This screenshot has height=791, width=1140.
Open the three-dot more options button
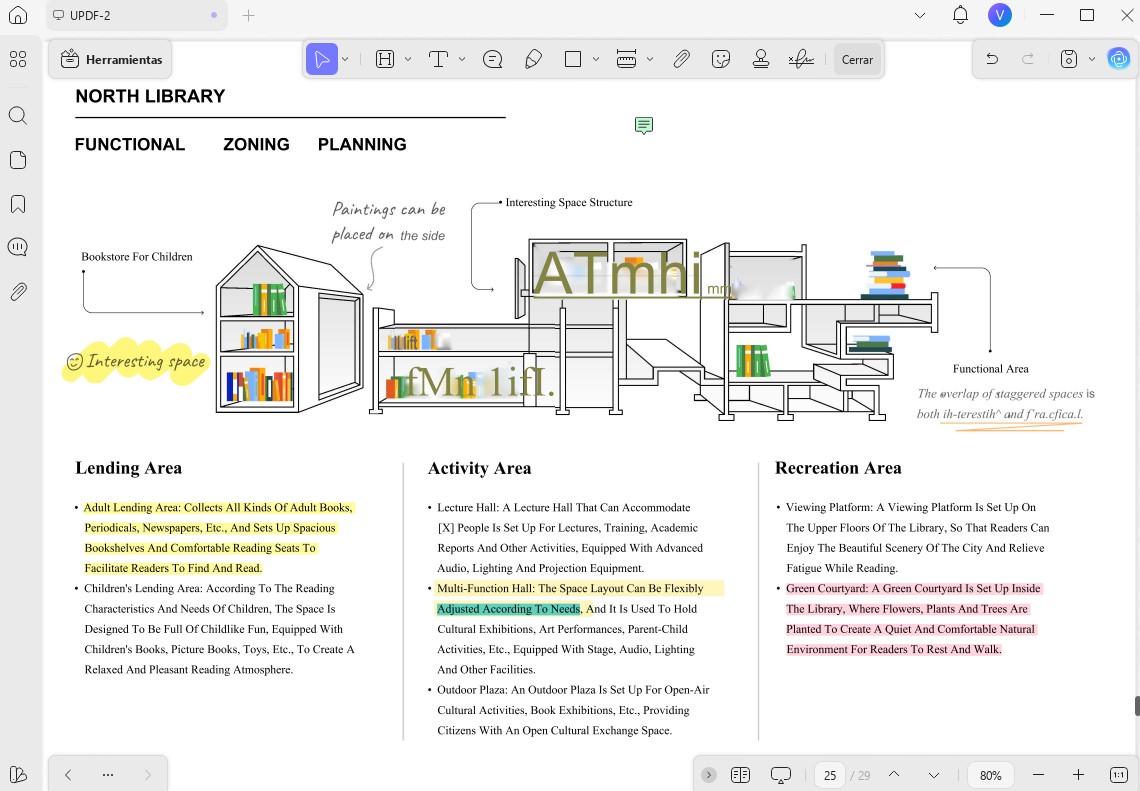coord(108,775)
